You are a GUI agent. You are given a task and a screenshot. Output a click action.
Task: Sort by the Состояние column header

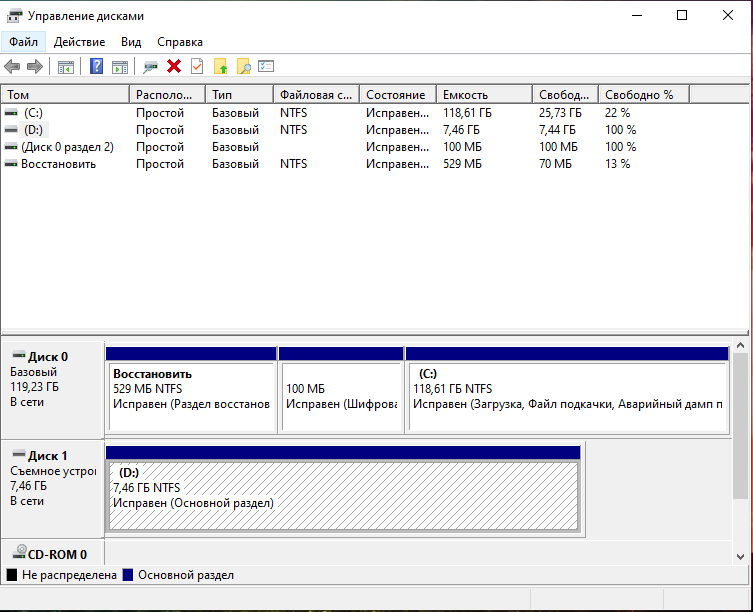tap(398, 95)
